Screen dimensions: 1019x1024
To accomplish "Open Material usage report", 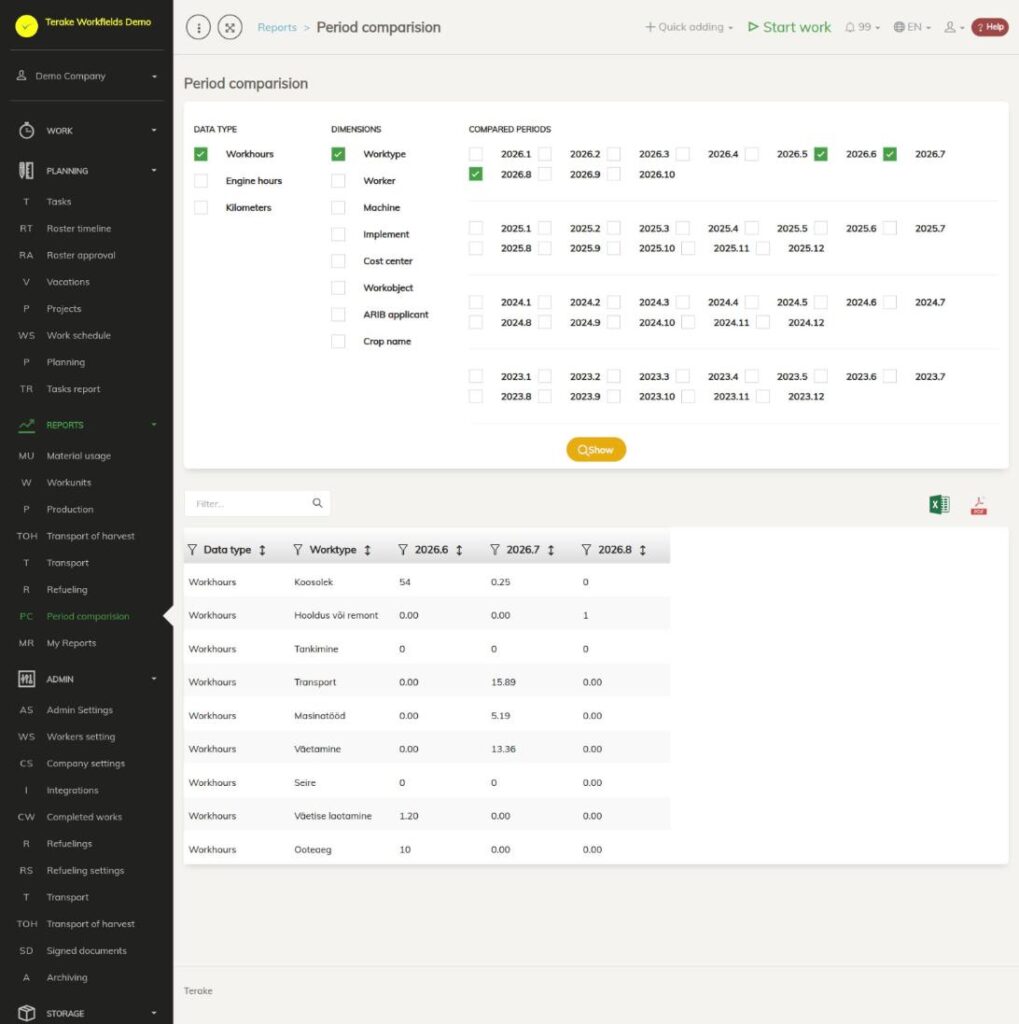I will pos(78,456).
